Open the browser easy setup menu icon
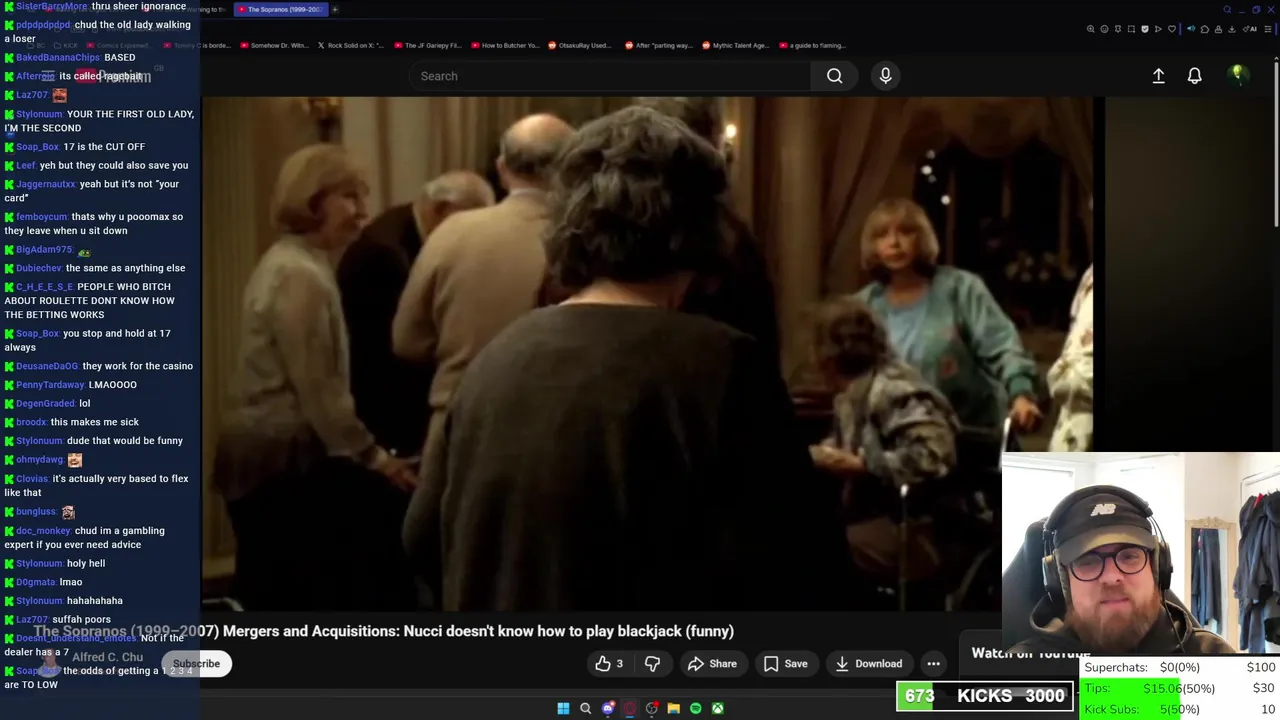This screenshot has height=720, width=1280. click(1267, 29)
